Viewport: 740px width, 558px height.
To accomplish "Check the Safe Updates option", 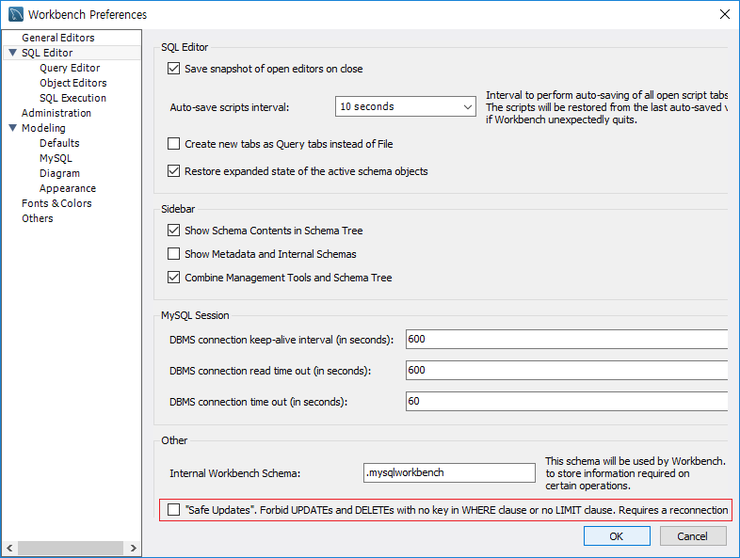I will click(174, 510).
